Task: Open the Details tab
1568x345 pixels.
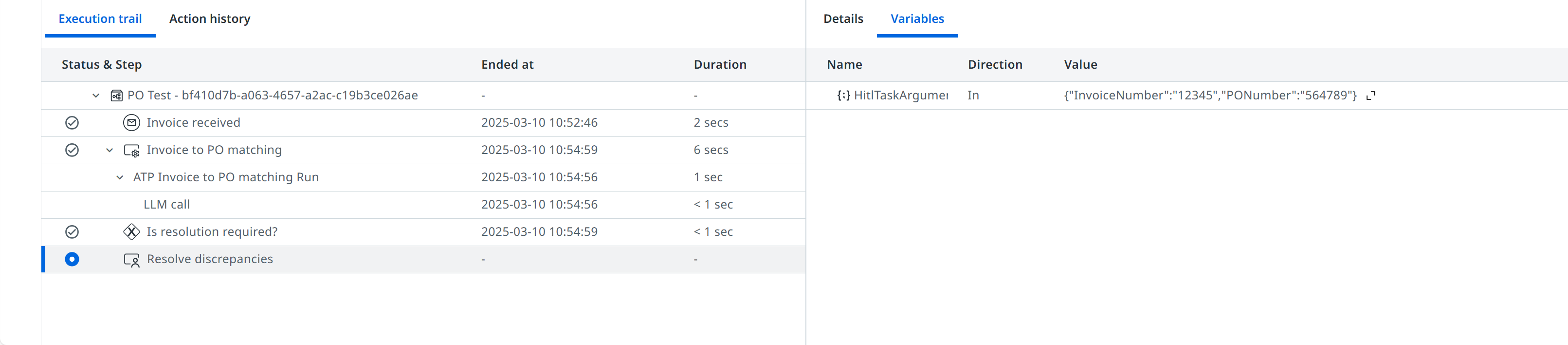Action: coord(843,19)
